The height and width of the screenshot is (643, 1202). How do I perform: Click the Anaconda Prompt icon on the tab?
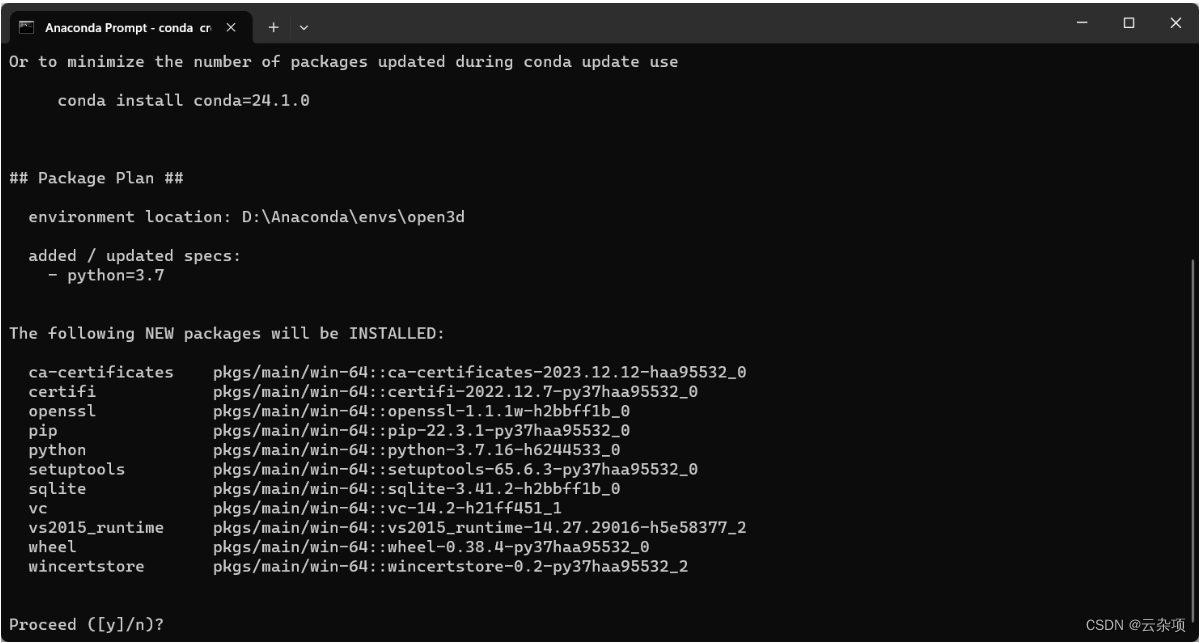pos(28,27)
